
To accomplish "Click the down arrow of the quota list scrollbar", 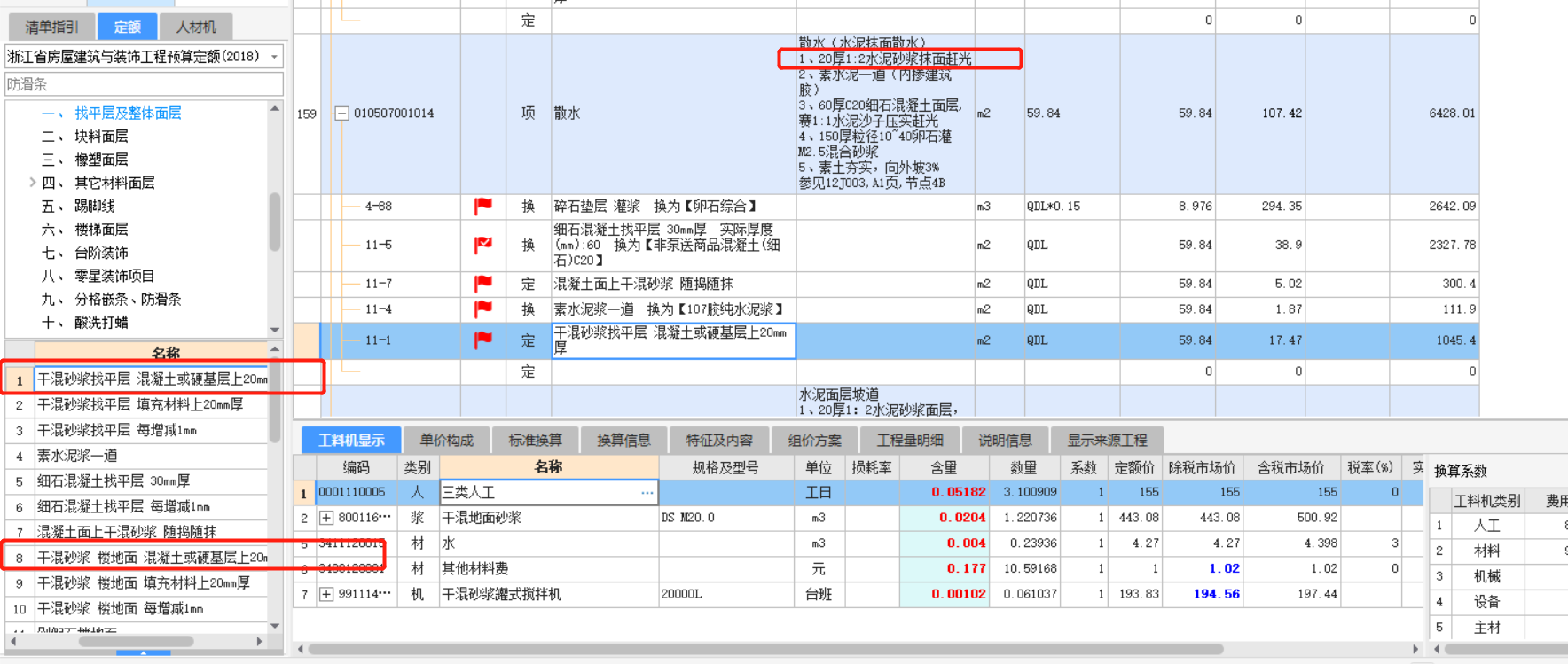I will [275, 625].
